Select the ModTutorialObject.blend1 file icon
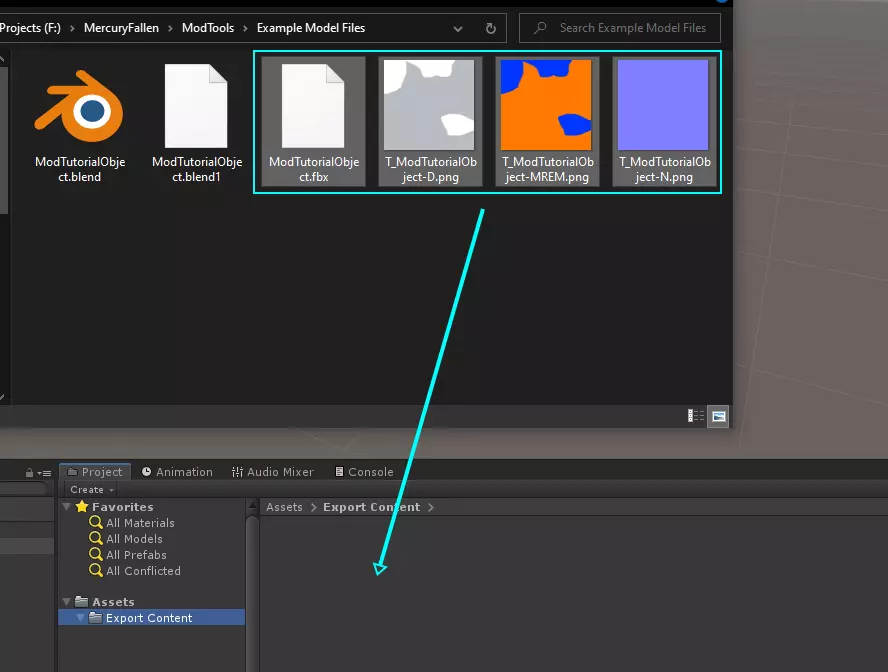 (x=196, y=106)
